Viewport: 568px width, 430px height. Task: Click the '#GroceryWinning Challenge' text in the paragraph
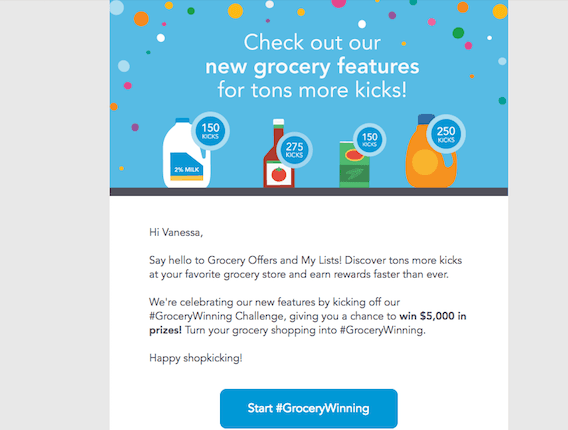(216, 316)
